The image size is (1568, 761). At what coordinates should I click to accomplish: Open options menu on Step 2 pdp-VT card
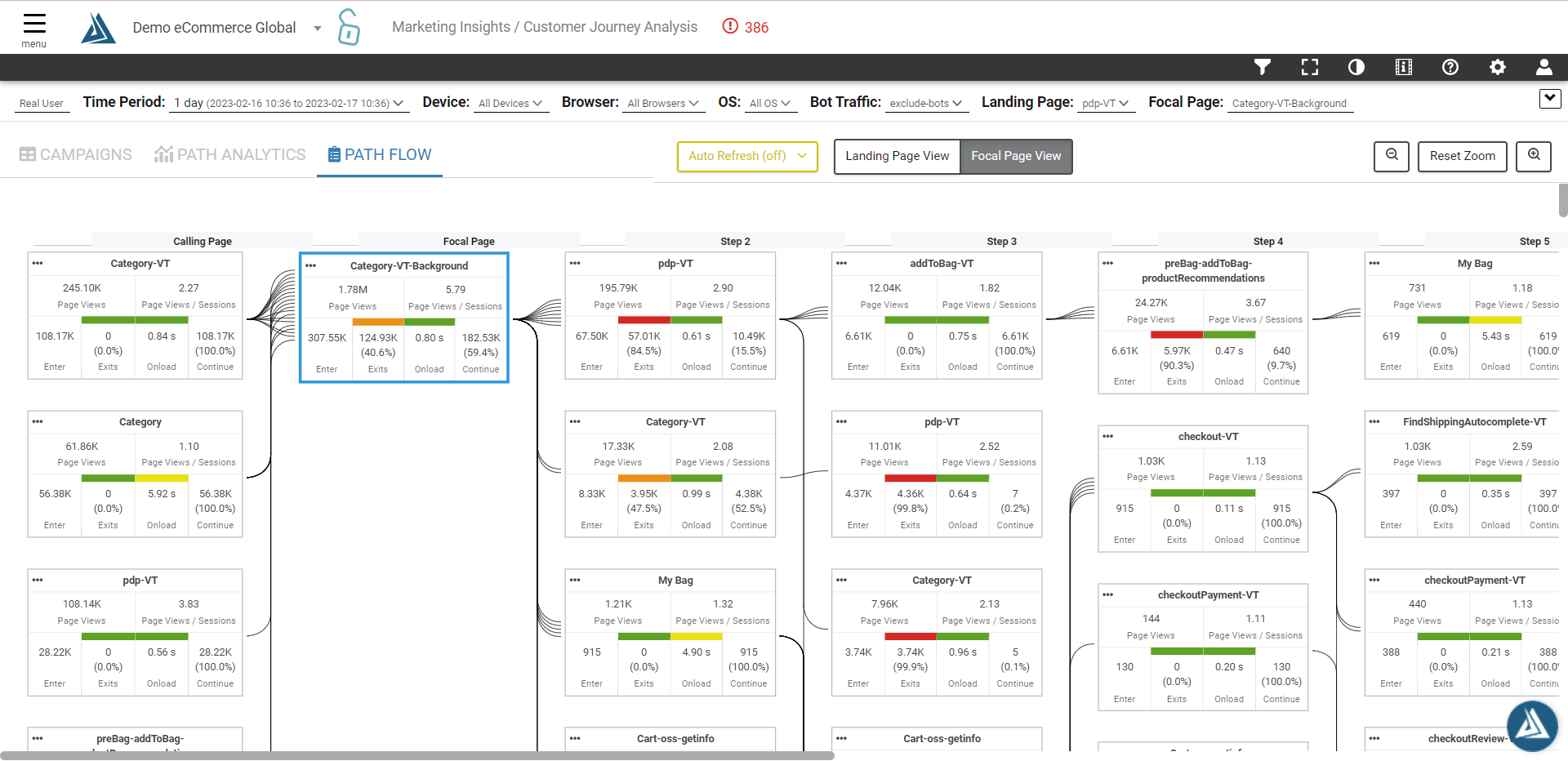pyautogui.click(x=575, y=263)
